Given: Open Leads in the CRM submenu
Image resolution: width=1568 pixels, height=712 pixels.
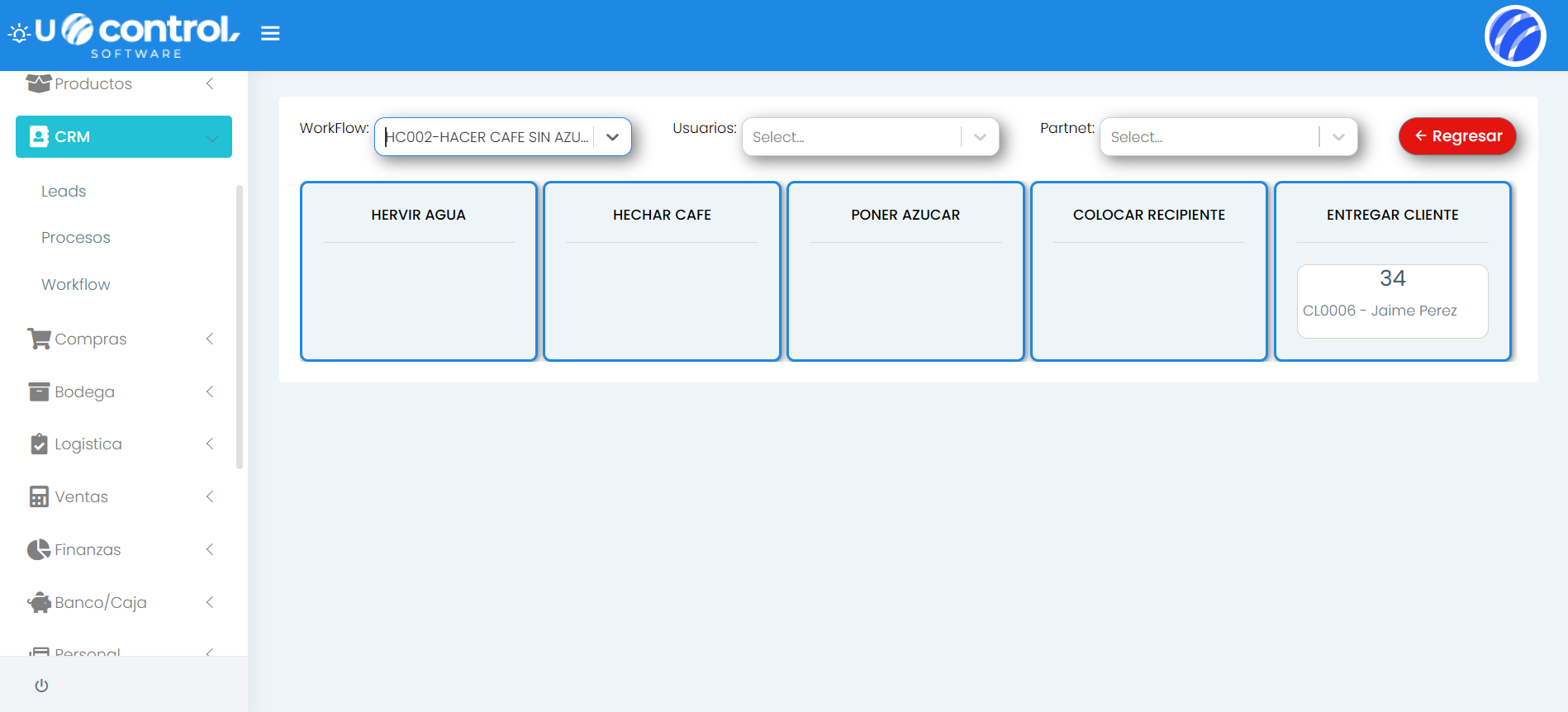Looking at the screenshot, I should (x=64, y=191).
